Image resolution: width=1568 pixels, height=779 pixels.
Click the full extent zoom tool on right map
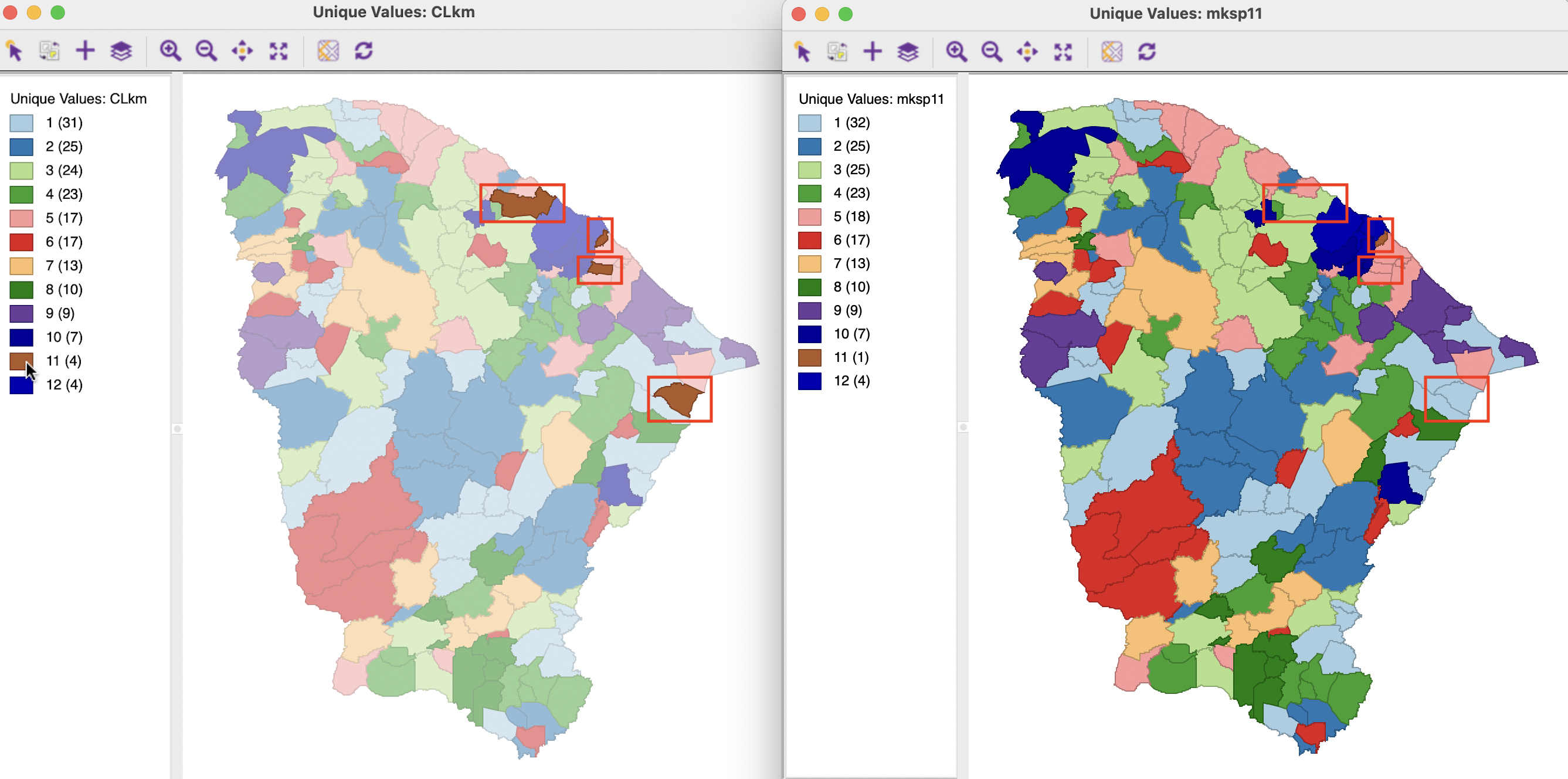[x=1065, y=50]
